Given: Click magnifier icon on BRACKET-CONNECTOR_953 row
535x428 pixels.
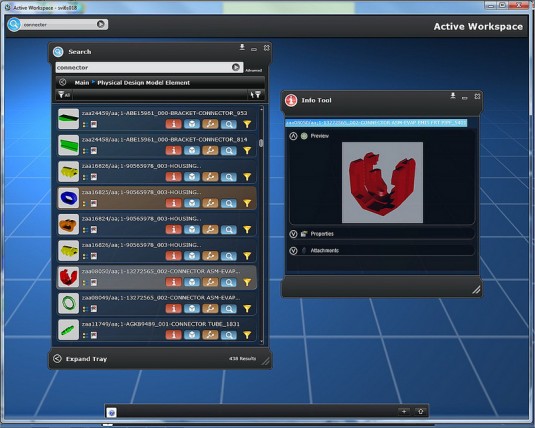Looking at the screenshot, I should click(229, 124).
